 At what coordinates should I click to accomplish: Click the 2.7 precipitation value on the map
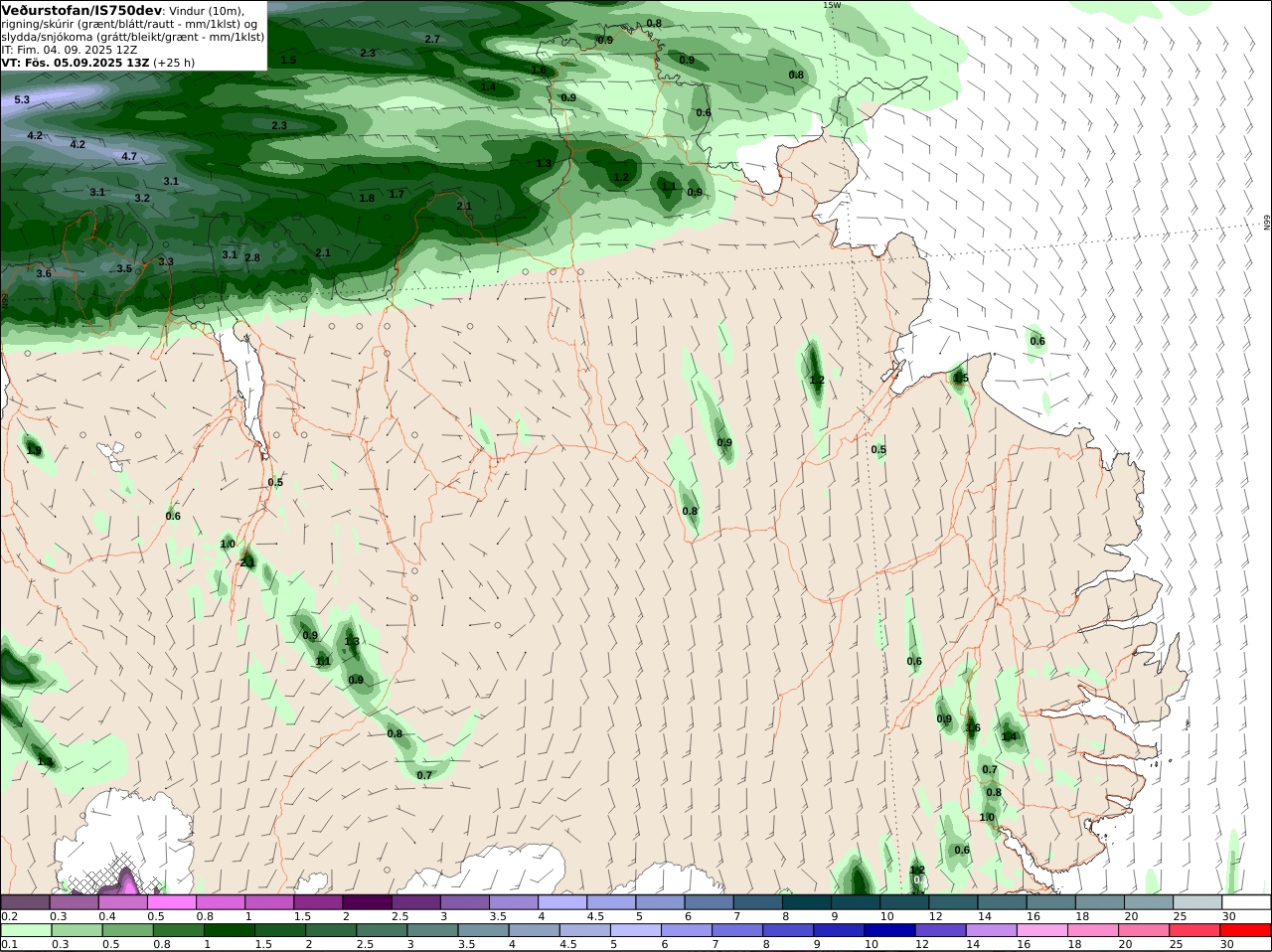pyautogui.click(x=432, y=39)
